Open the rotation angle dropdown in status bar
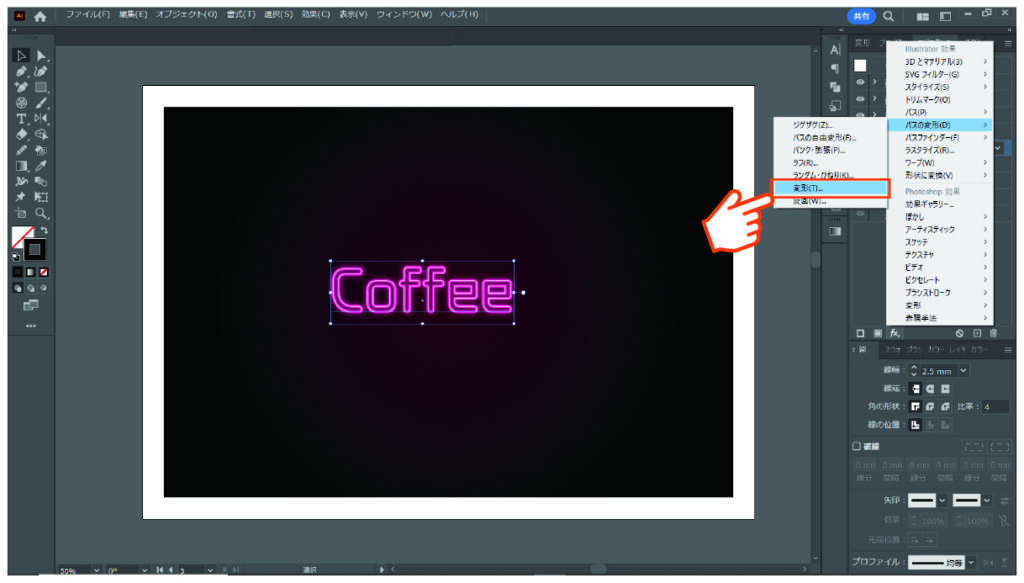The width and height of the screenshot is (1024, 583). [144, 571]
